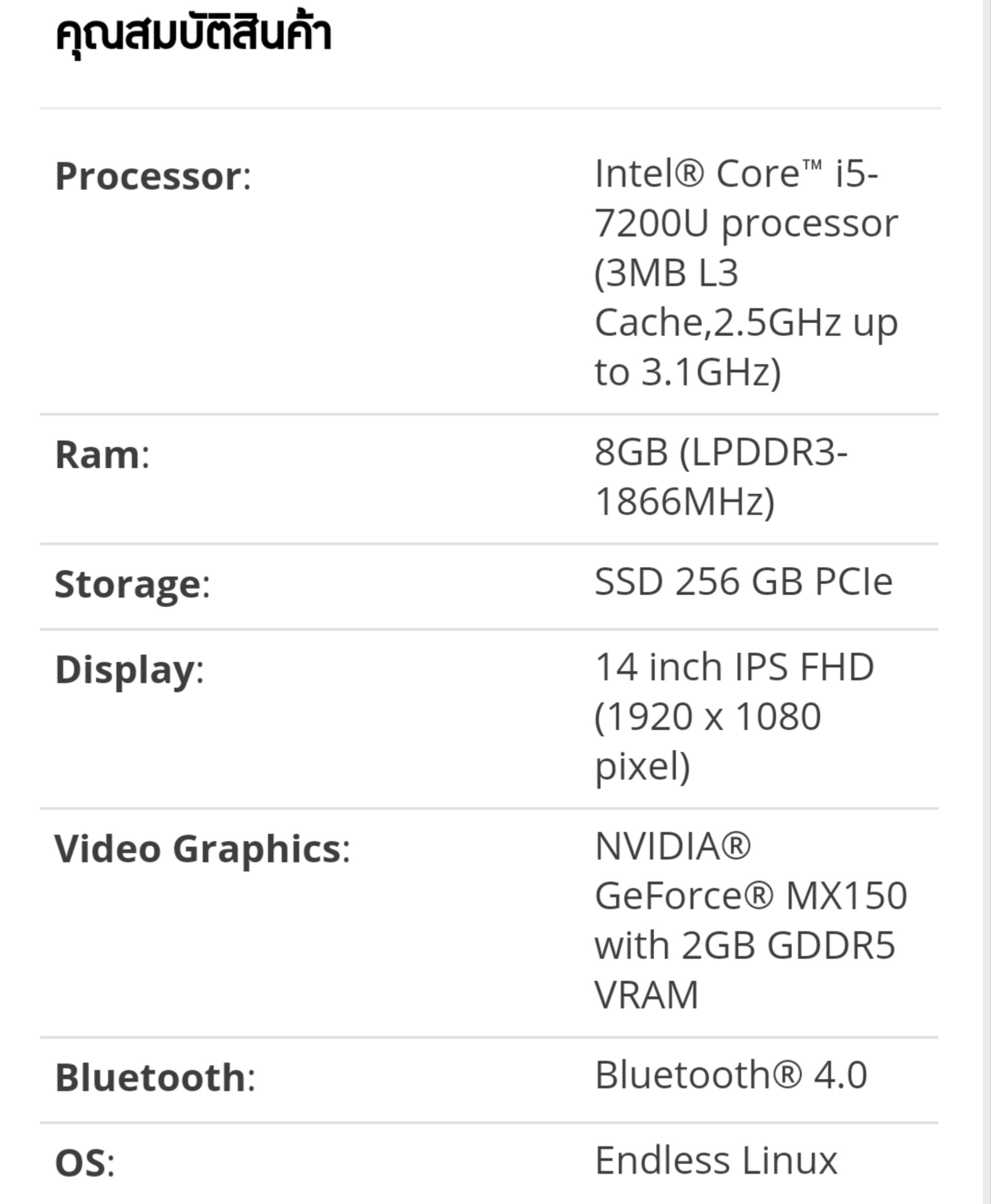Viewport: 991px width, 1204px height.
Task: Click the vertical scrollbar on the right edge
Action: (986, 602)
